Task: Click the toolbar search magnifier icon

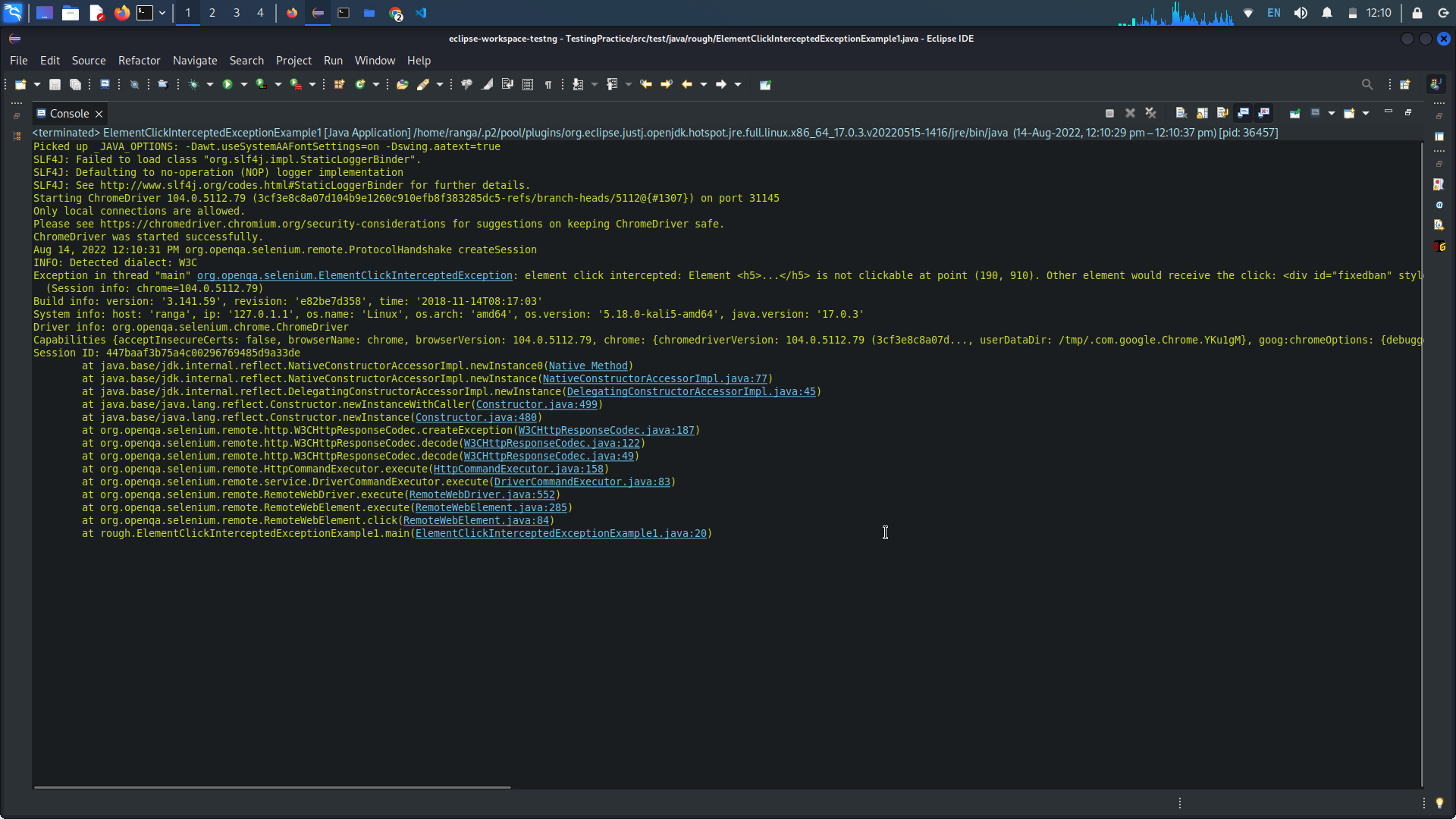Action: coord(1367,84)
